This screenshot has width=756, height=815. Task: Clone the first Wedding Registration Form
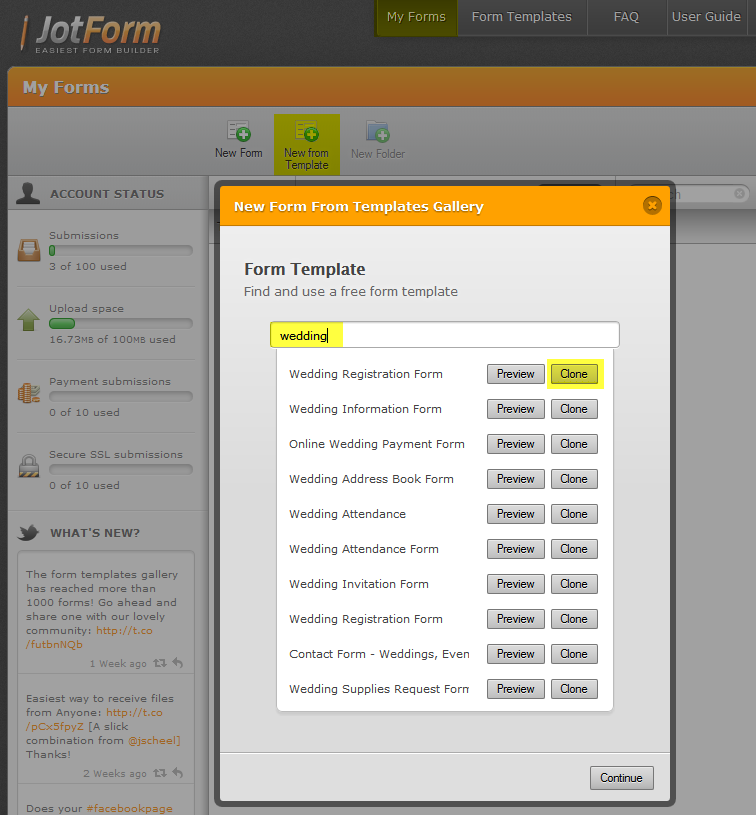point(574,374)
